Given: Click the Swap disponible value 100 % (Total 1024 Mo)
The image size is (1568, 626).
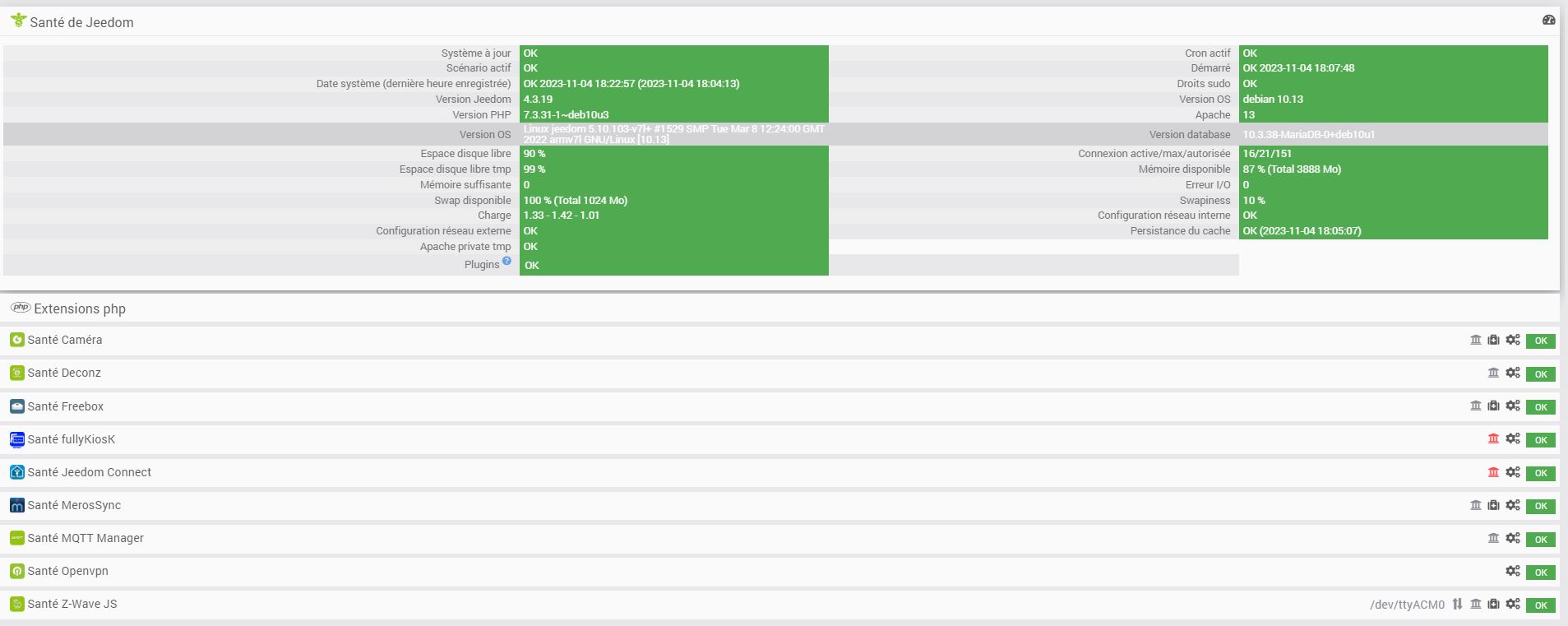Looking at the screenshot, I should point(576,201).
